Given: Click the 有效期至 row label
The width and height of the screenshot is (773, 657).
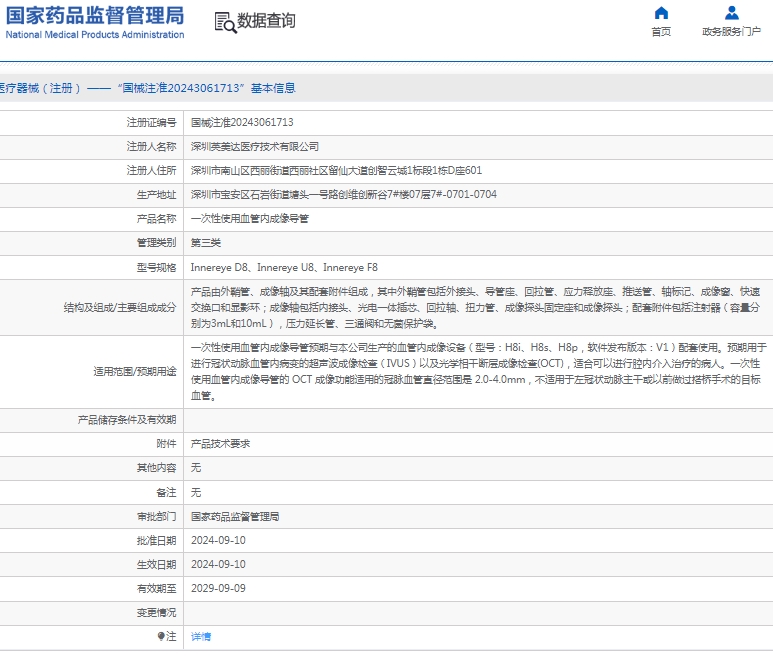Looking at the screenshot, I should coord(156,588).
